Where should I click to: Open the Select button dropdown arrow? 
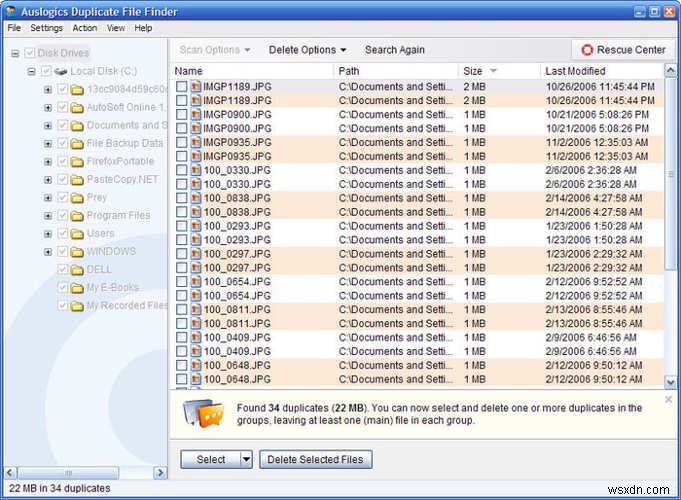tap(246, 459)
